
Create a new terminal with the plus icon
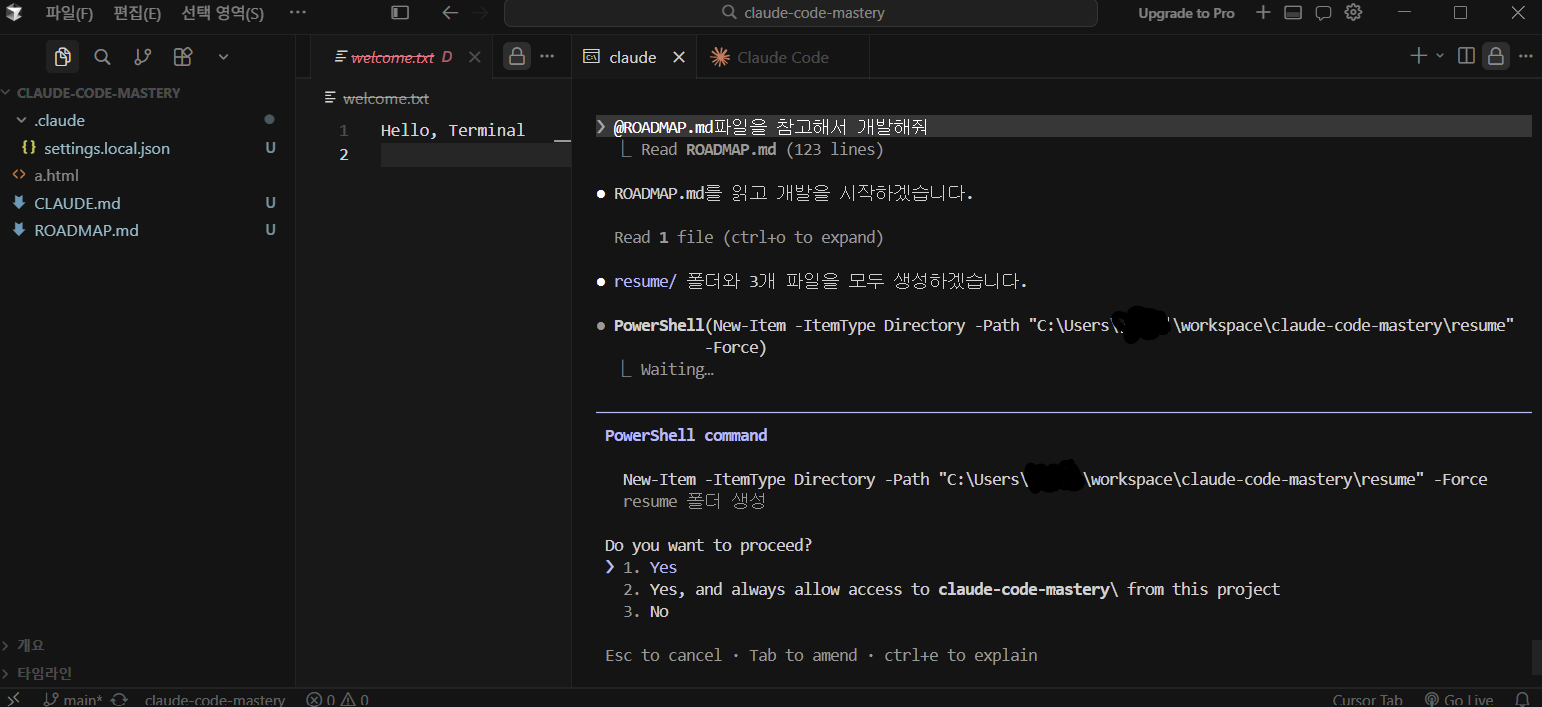click(1418, 56)
